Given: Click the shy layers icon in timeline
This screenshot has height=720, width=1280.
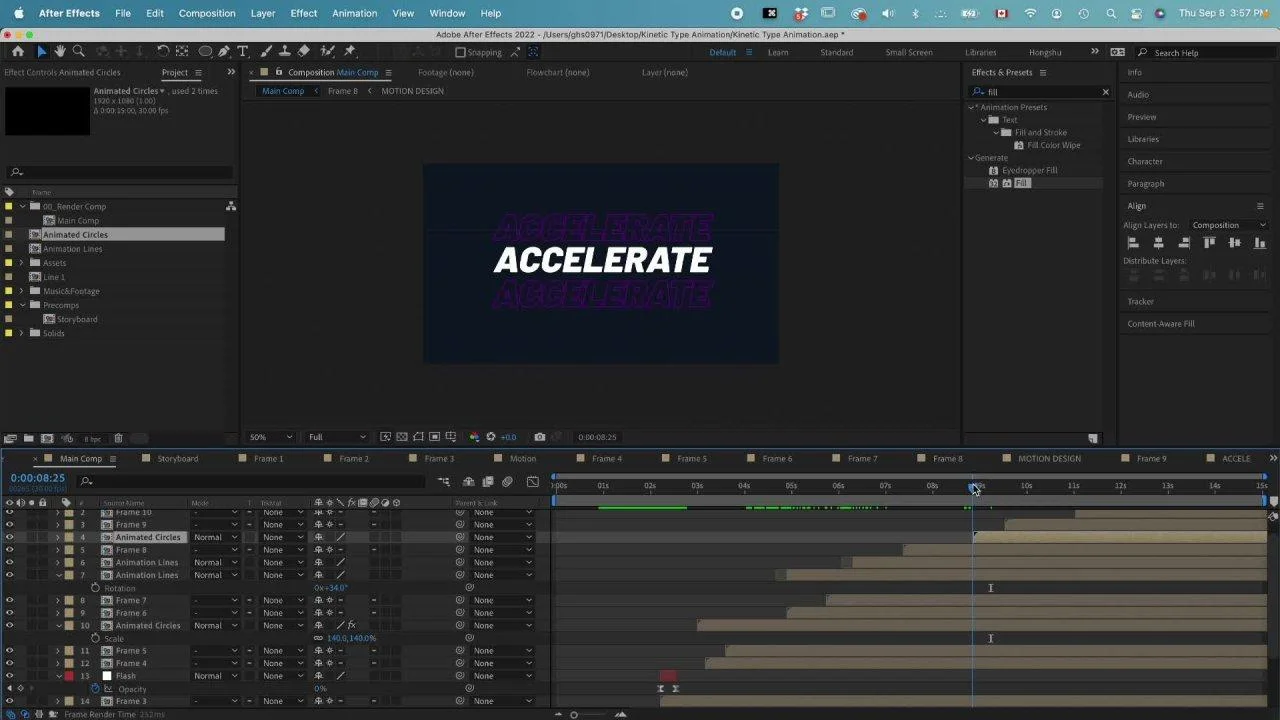Looking at the screenshot, I should 468,481.
